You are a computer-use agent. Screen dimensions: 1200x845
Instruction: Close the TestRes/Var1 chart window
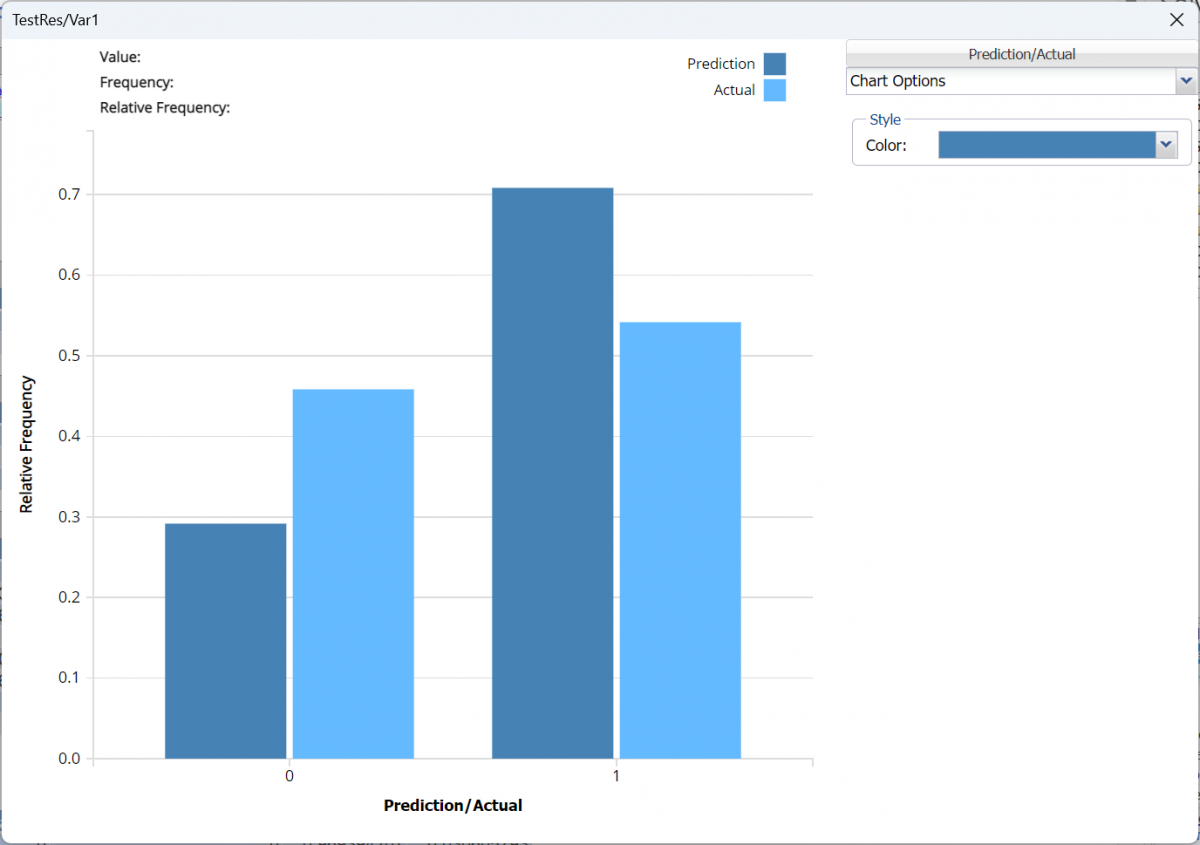(1176, 20)
